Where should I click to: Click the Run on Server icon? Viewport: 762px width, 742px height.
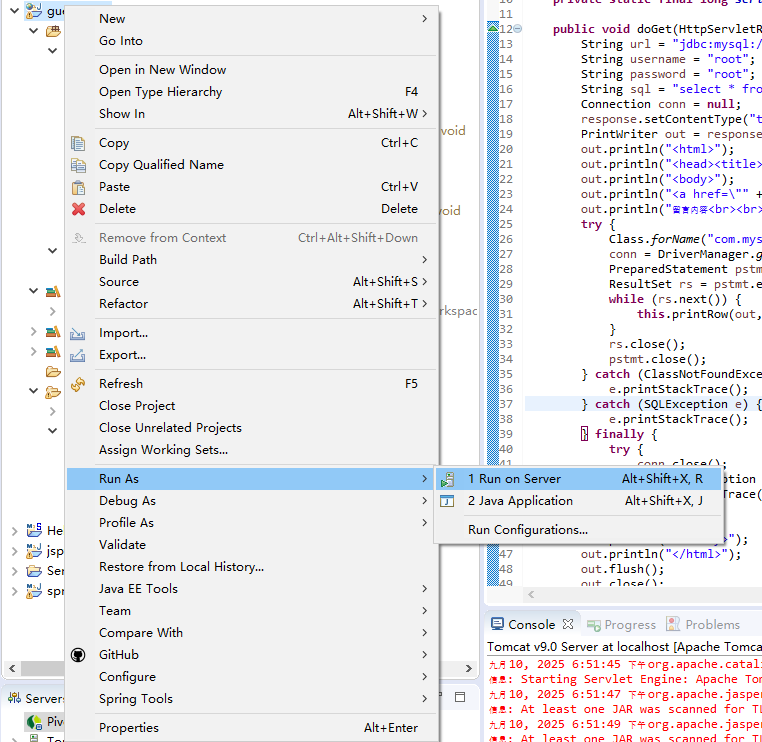point(448,479)
